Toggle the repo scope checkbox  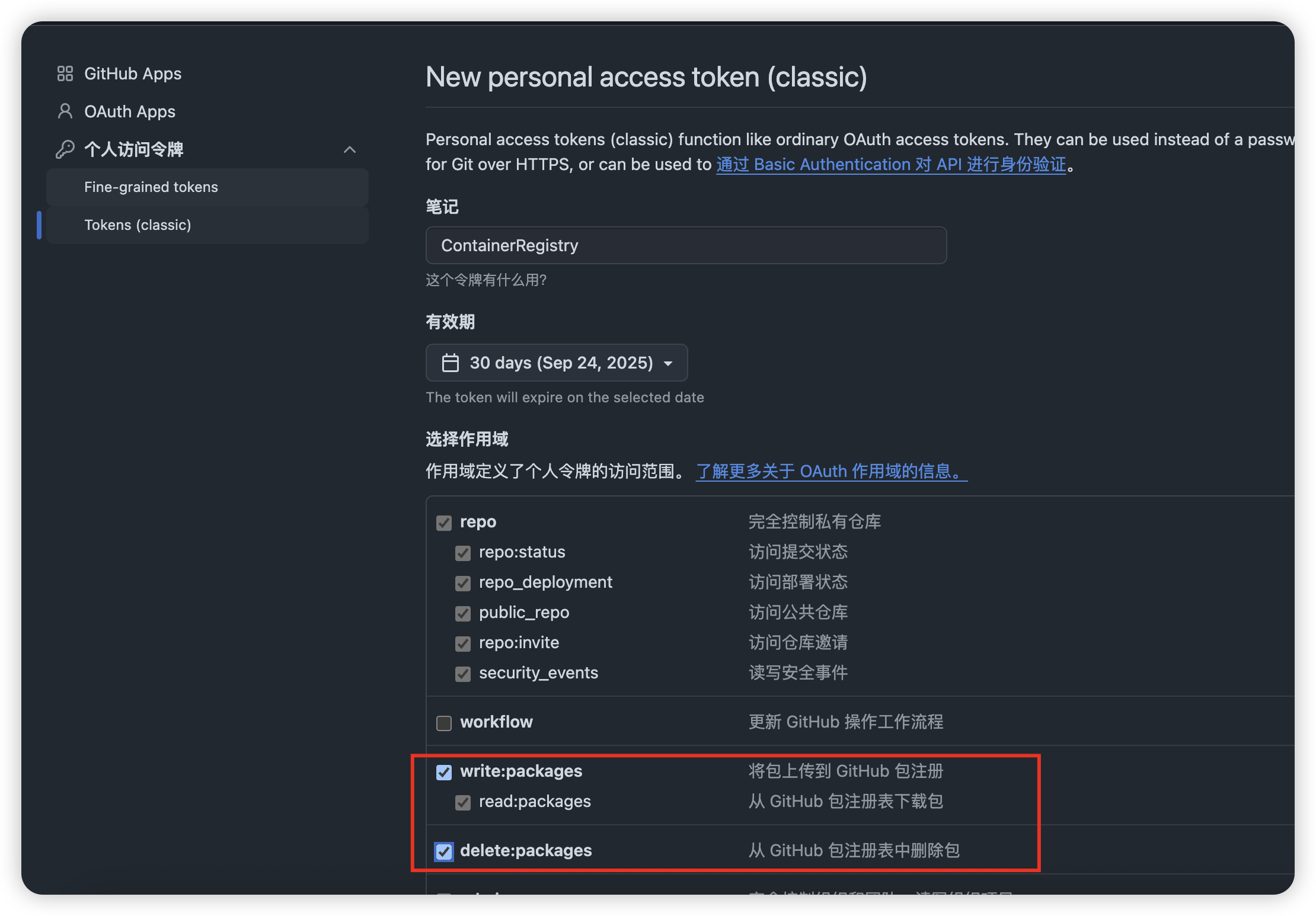(444, 523)
